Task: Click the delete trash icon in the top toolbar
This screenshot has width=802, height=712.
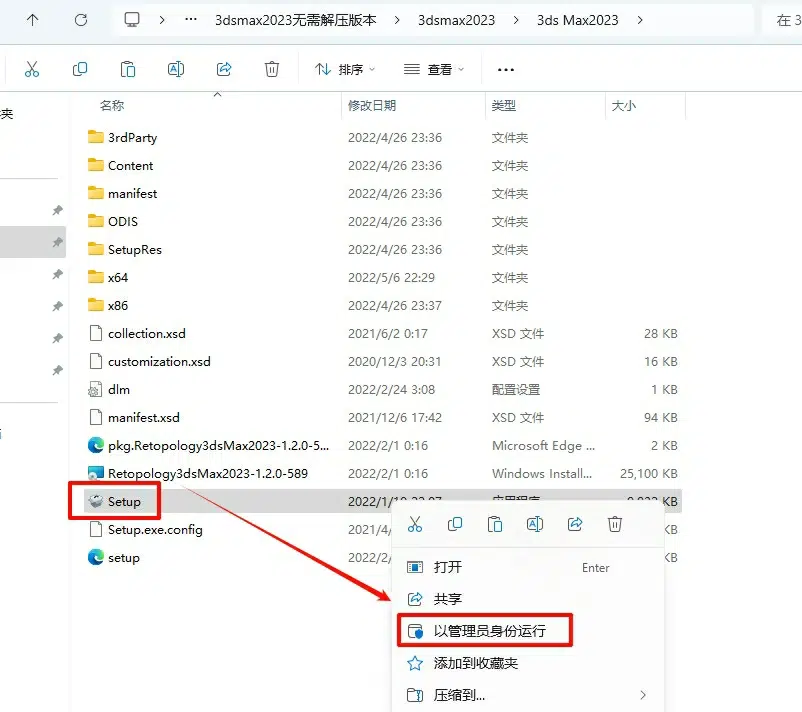Action: [x=272, y=69]
